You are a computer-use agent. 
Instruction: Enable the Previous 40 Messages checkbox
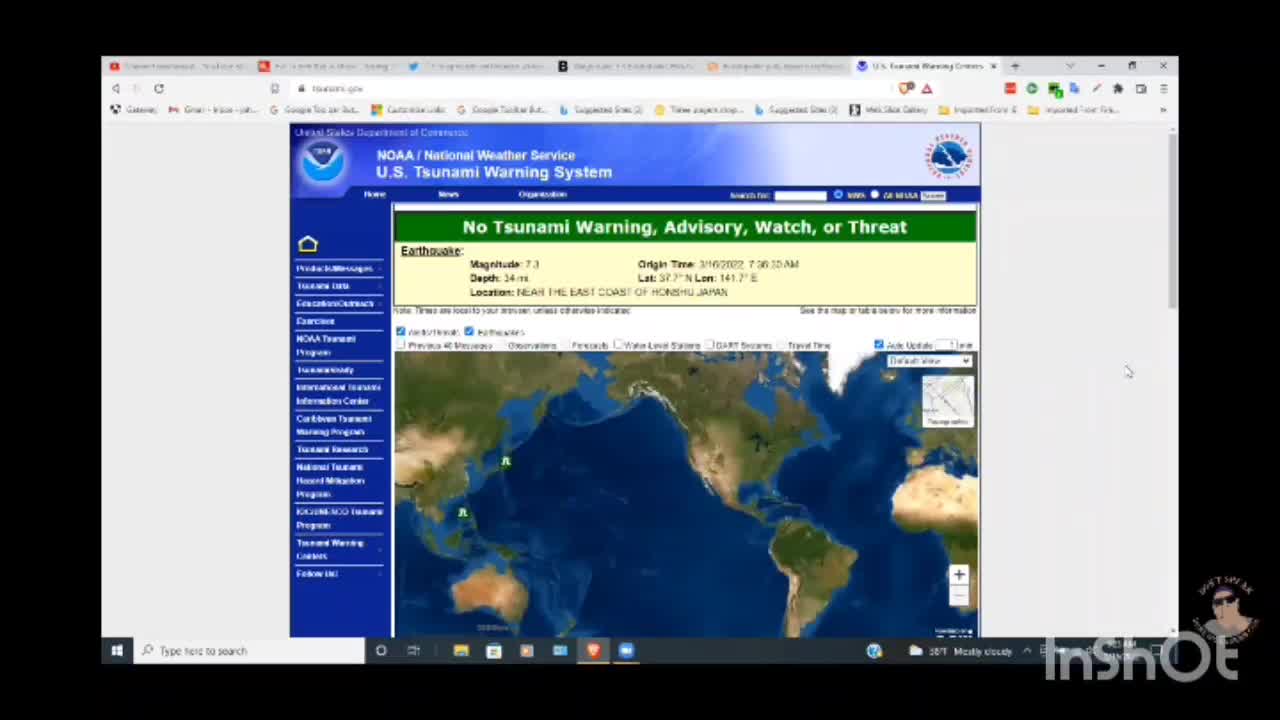[401, 345]
